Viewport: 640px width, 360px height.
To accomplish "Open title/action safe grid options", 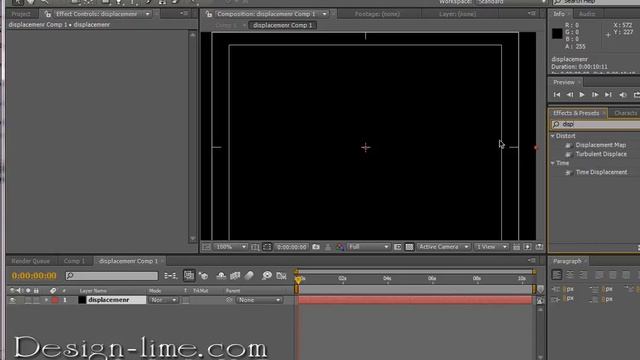I will (x=255, y=247).
